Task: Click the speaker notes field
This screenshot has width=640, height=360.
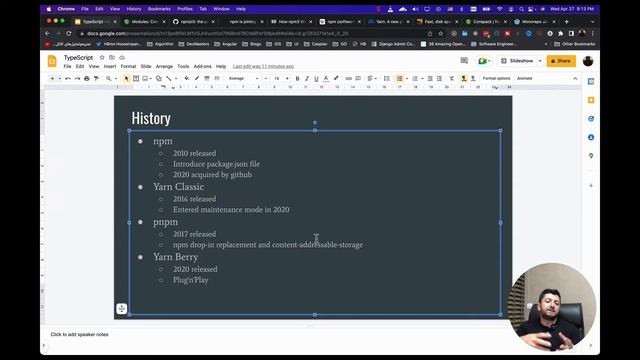Action: [x=79, y=334]
